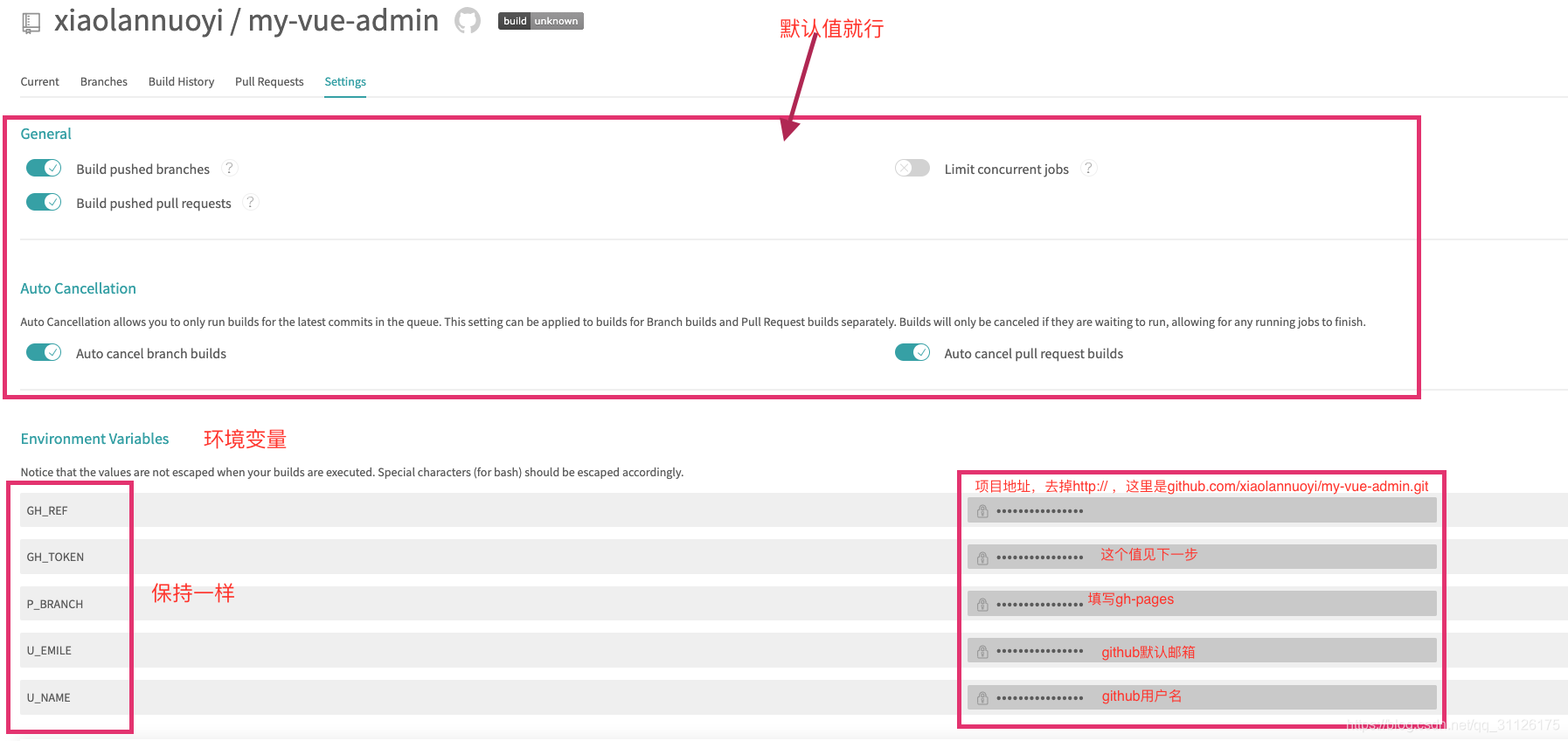The height and width of the screenshot is (741, 1568).
Task: Click lock icon in GH_REF value field
Action: pyautogui.click(x=982, y=511)
